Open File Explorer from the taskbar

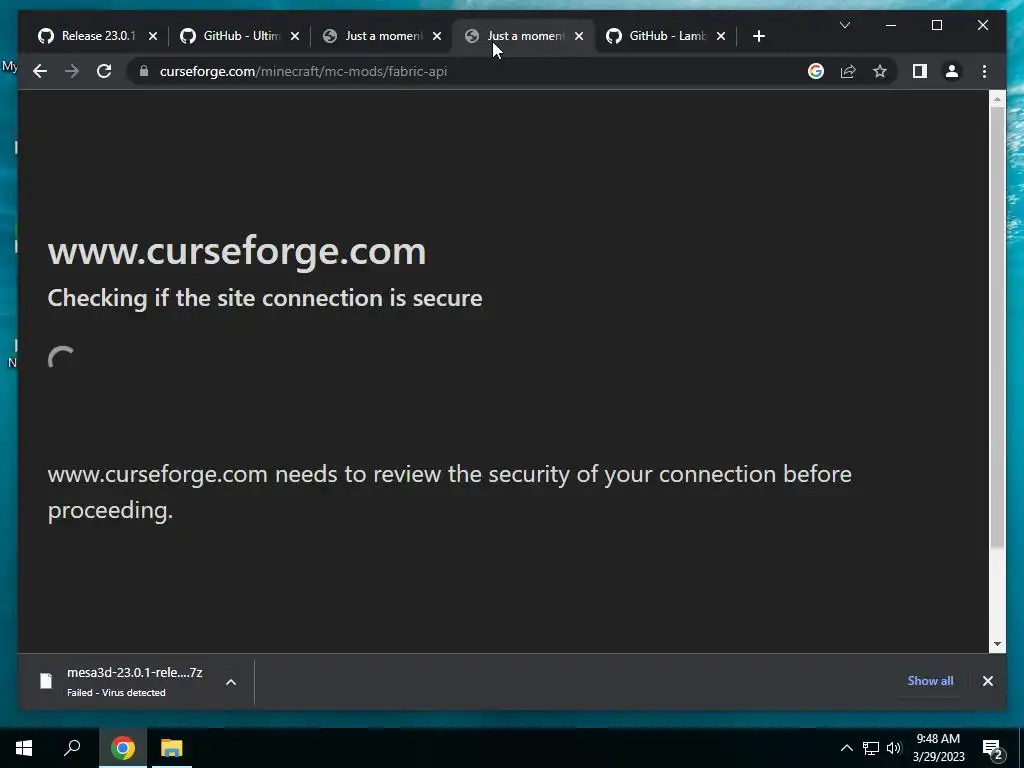172,748
